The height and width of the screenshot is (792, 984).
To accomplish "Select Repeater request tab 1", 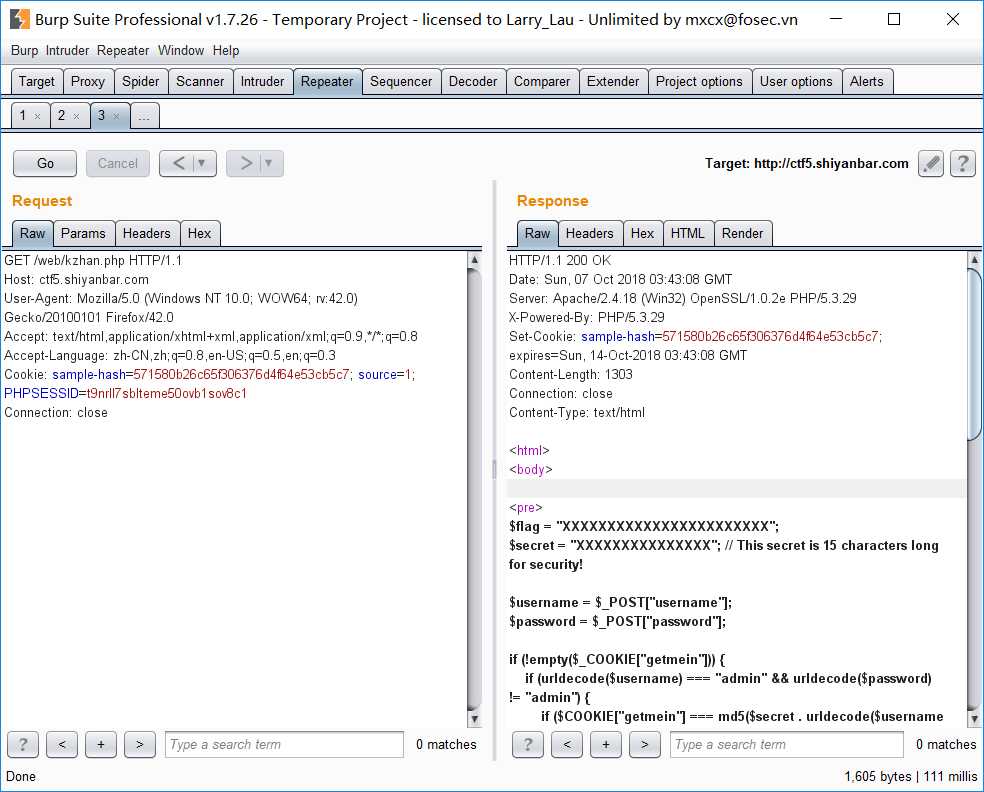I will (x=23, y=115).
